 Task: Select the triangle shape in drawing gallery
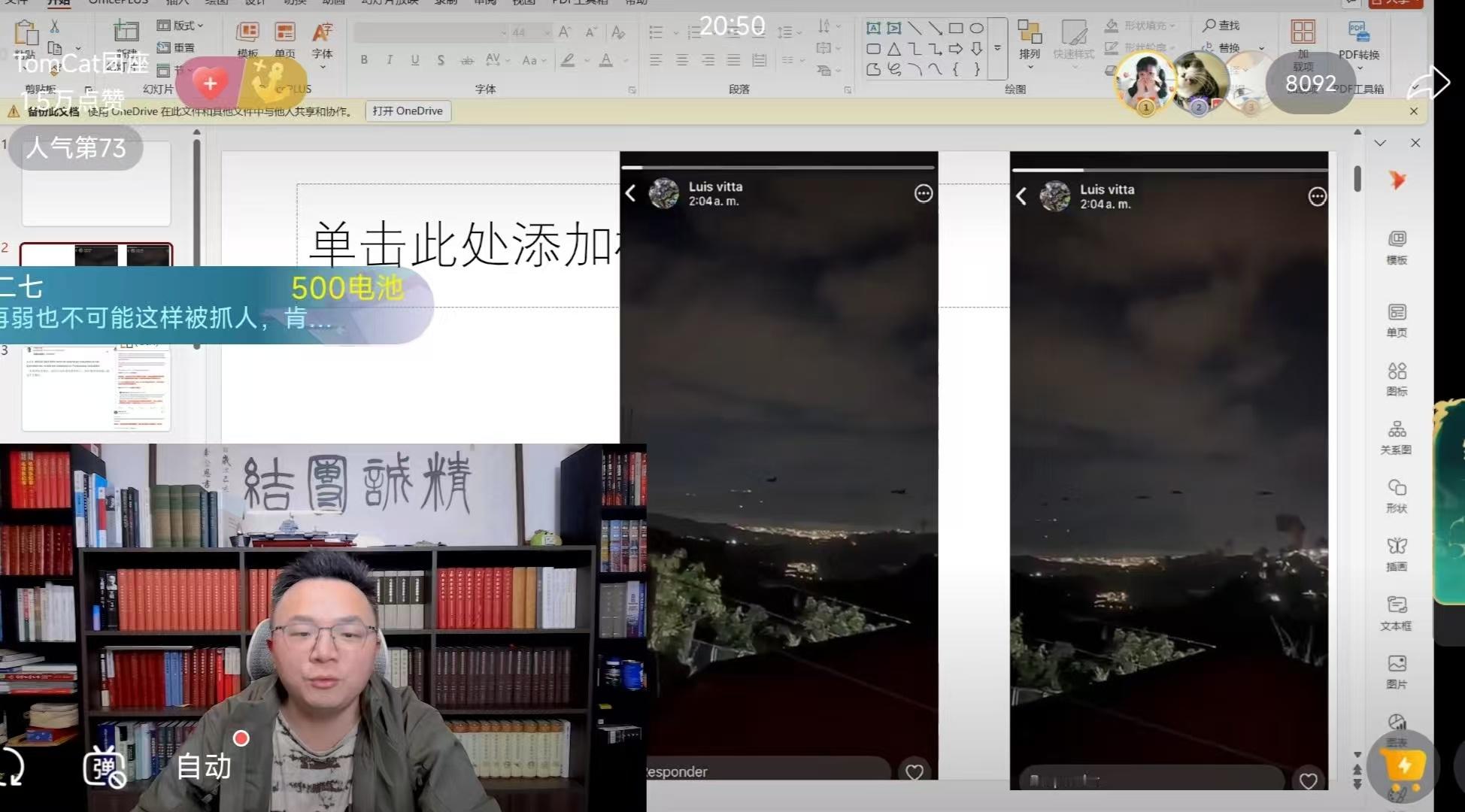[893, 50]
